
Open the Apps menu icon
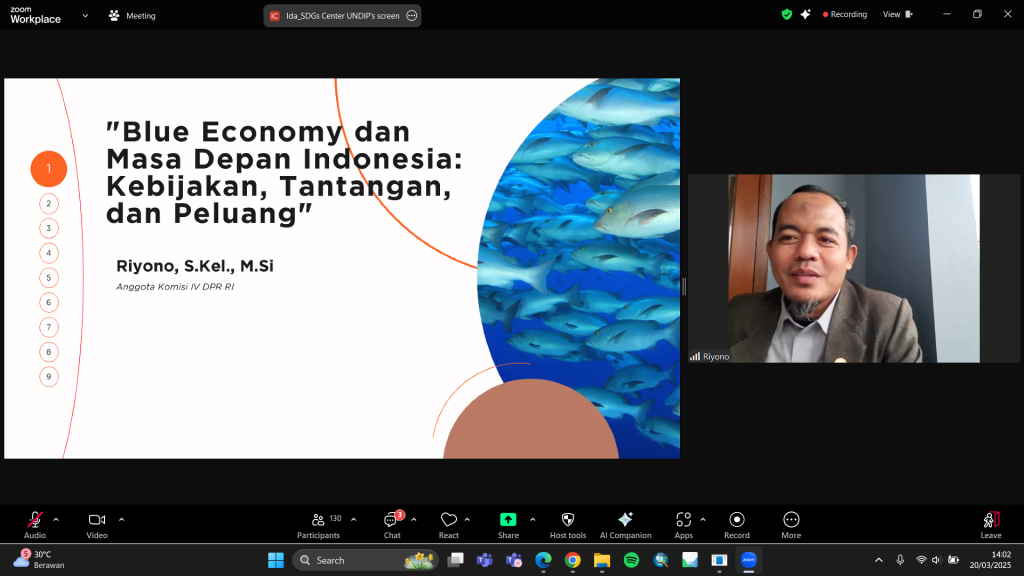(x=683, y=520)
